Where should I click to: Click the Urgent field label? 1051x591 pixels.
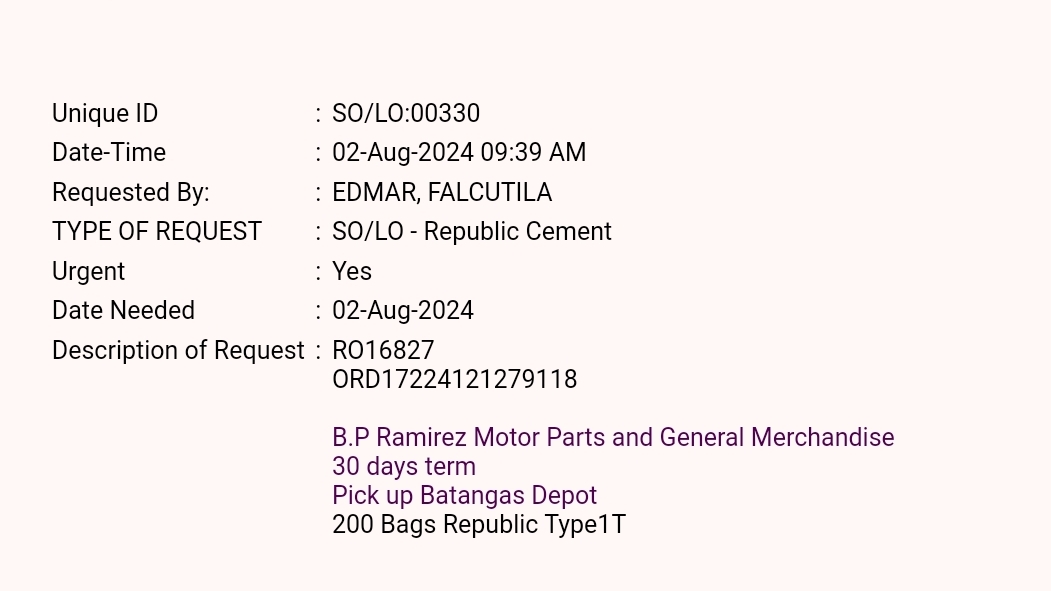click(89, 271)
